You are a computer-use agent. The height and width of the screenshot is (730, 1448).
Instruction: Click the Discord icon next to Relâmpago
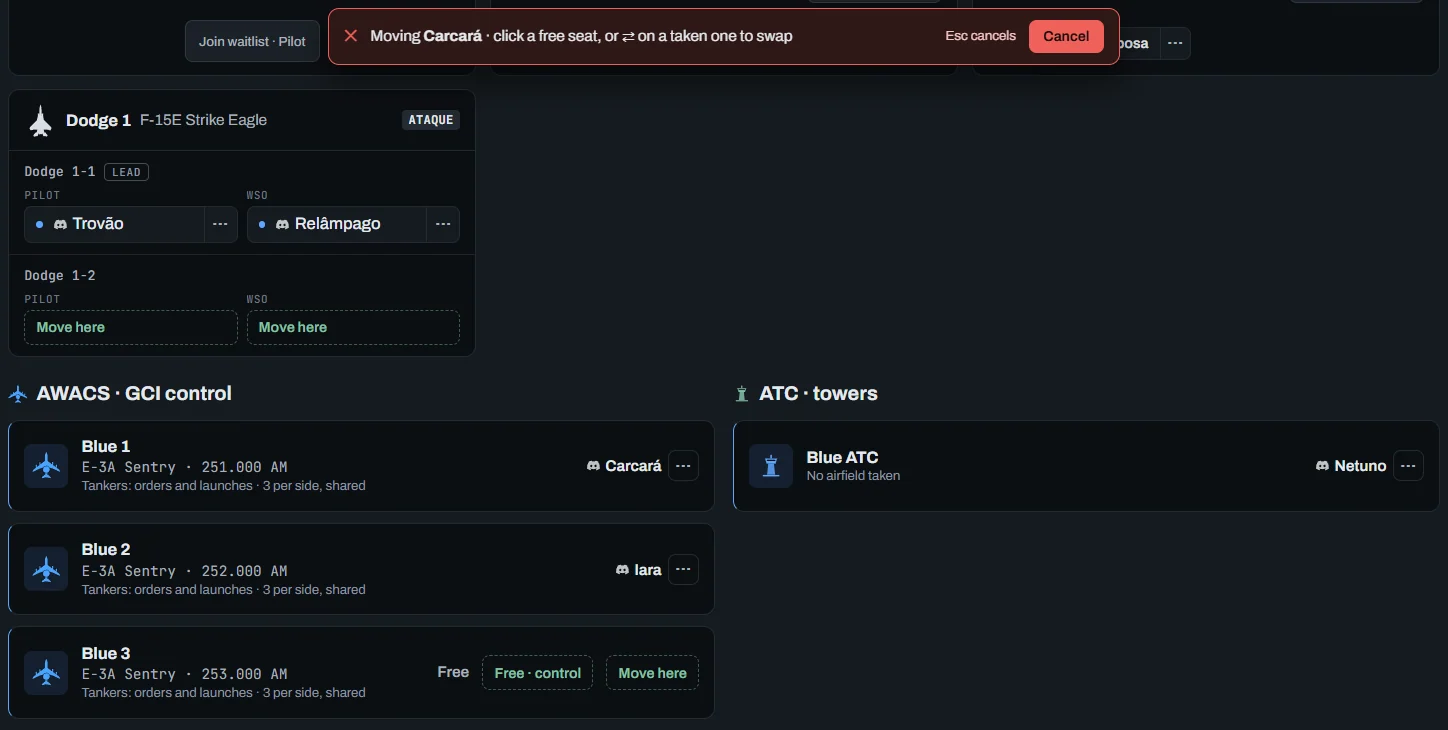coord(282,224)
